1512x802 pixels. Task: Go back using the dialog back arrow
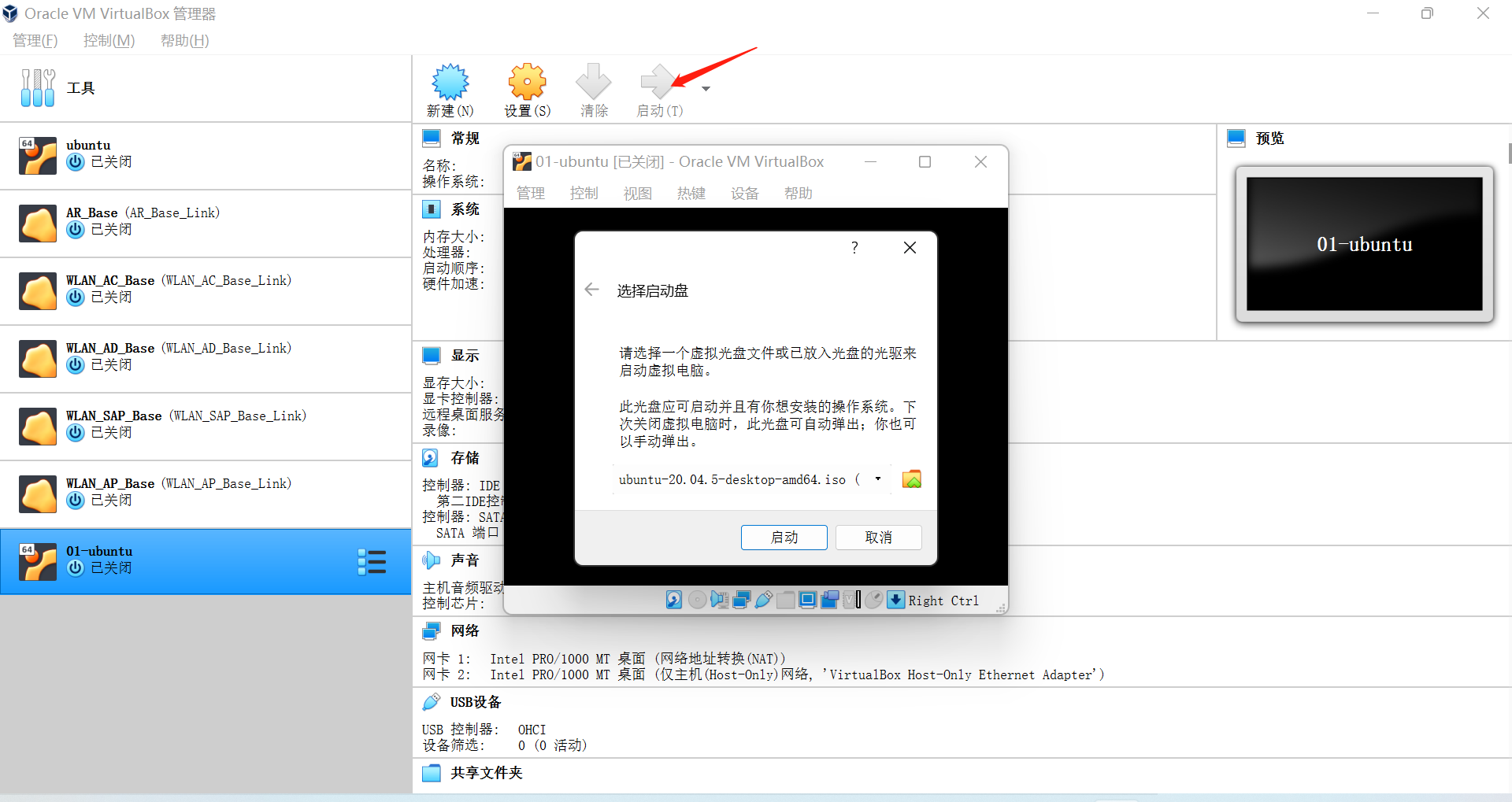[592, 290]
